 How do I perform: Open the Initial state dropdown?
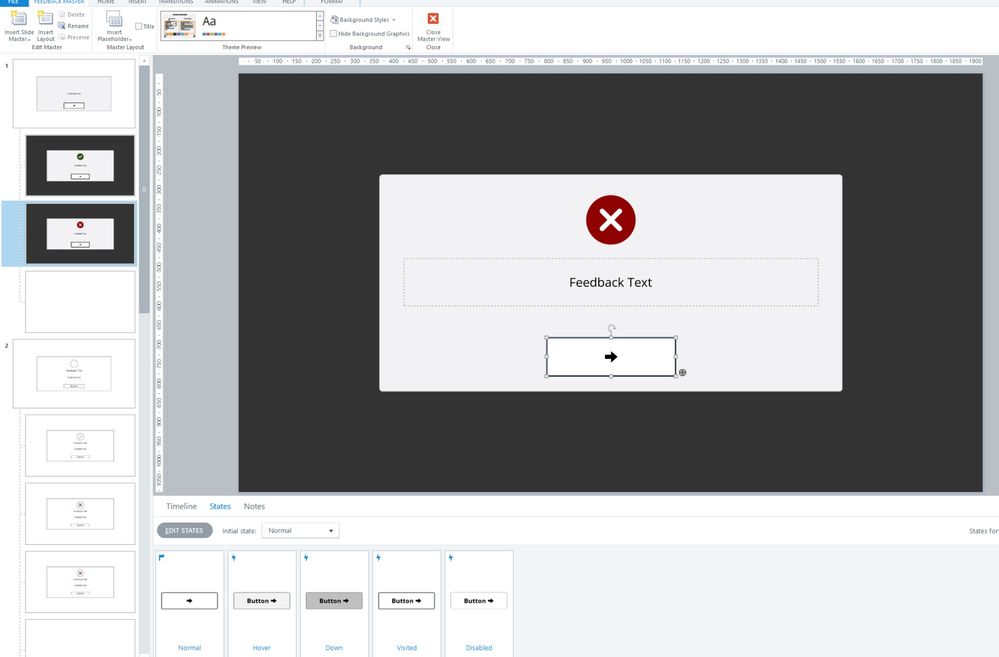click(300, 530)
